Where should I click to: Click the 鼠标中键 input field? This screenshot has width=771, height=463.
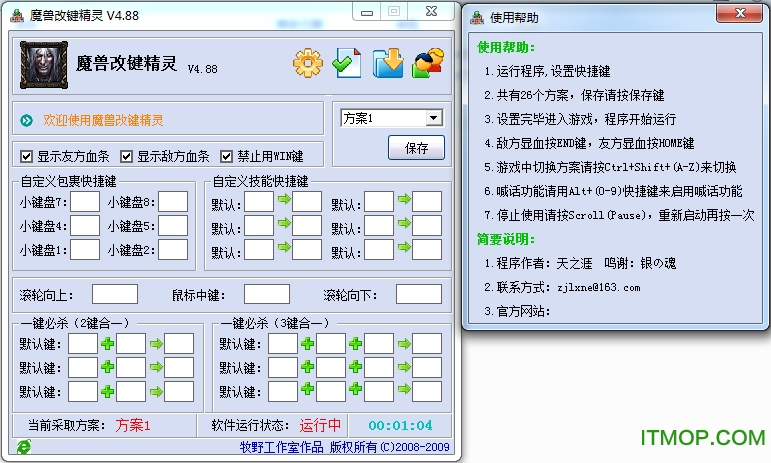coord(266,294)
